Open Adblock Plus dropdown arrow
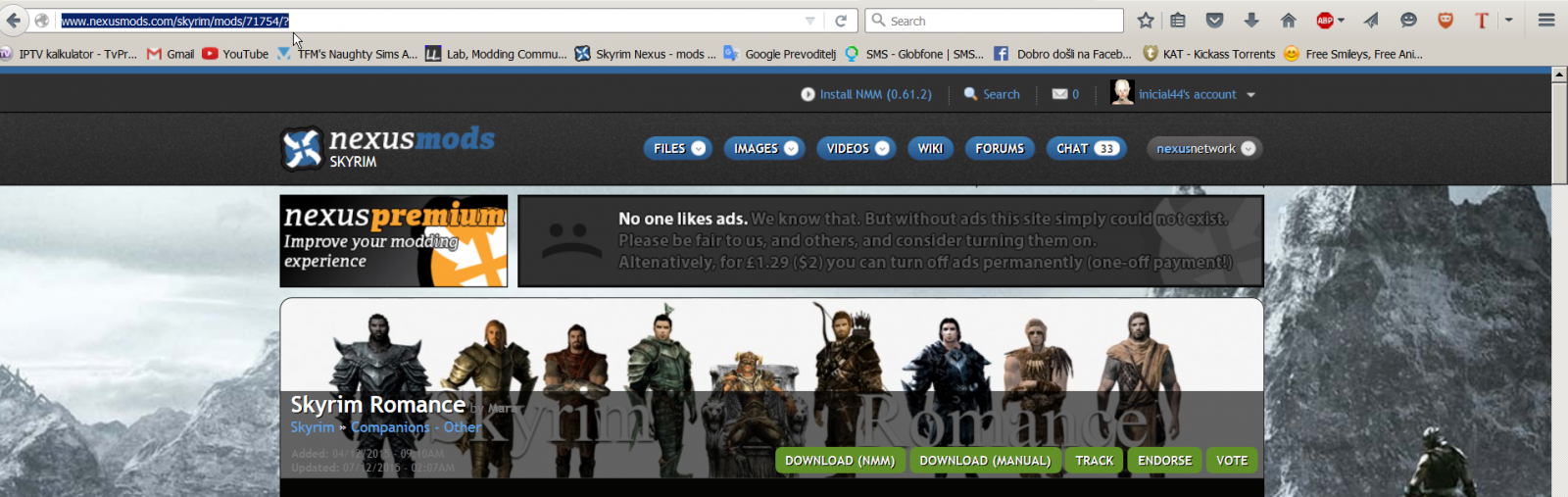The width and height of the screenshot is (1568, 497). tap(1341, 21)
